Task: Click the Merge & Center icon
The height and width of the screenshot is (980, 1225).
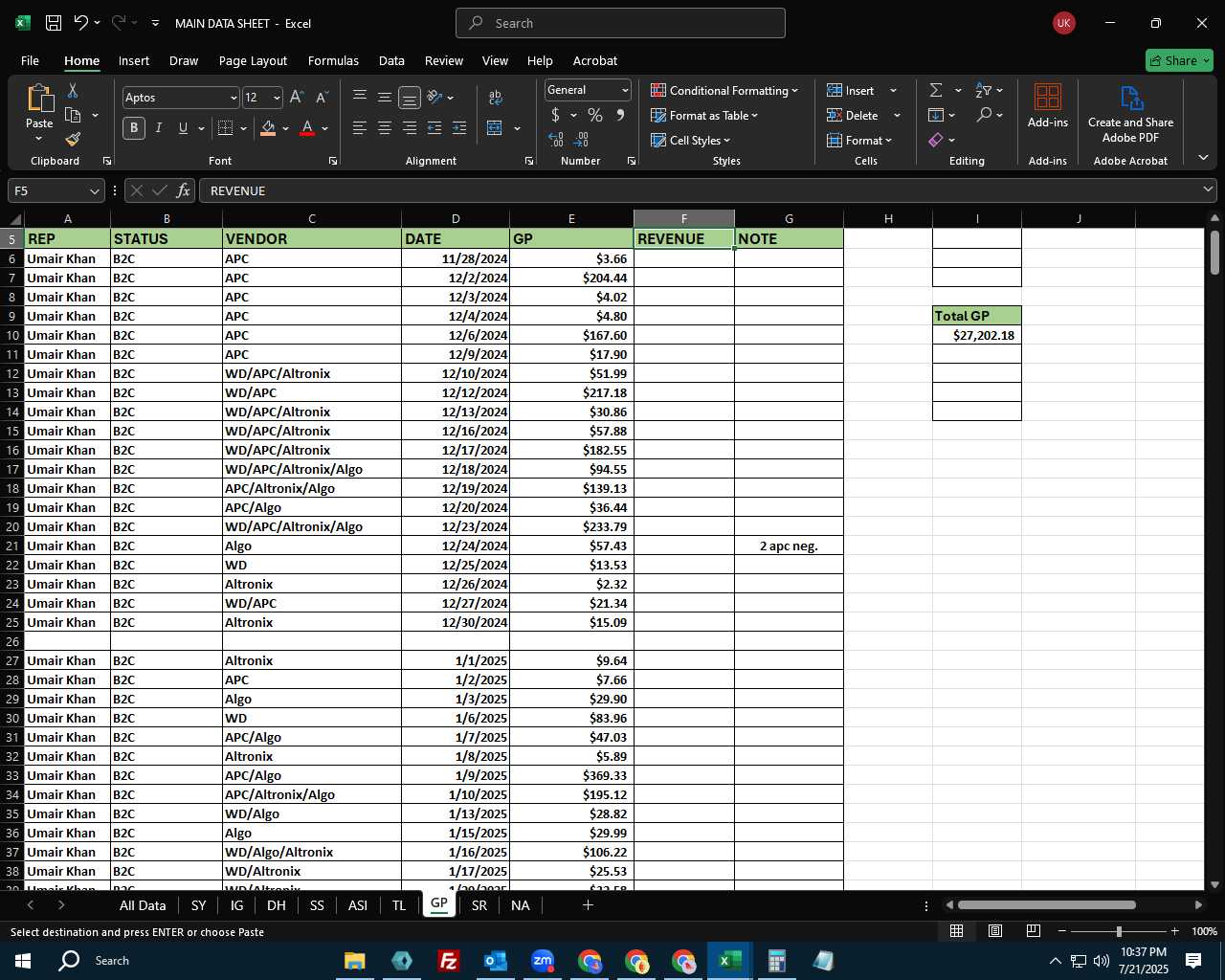Action: [x=495, y=128]
